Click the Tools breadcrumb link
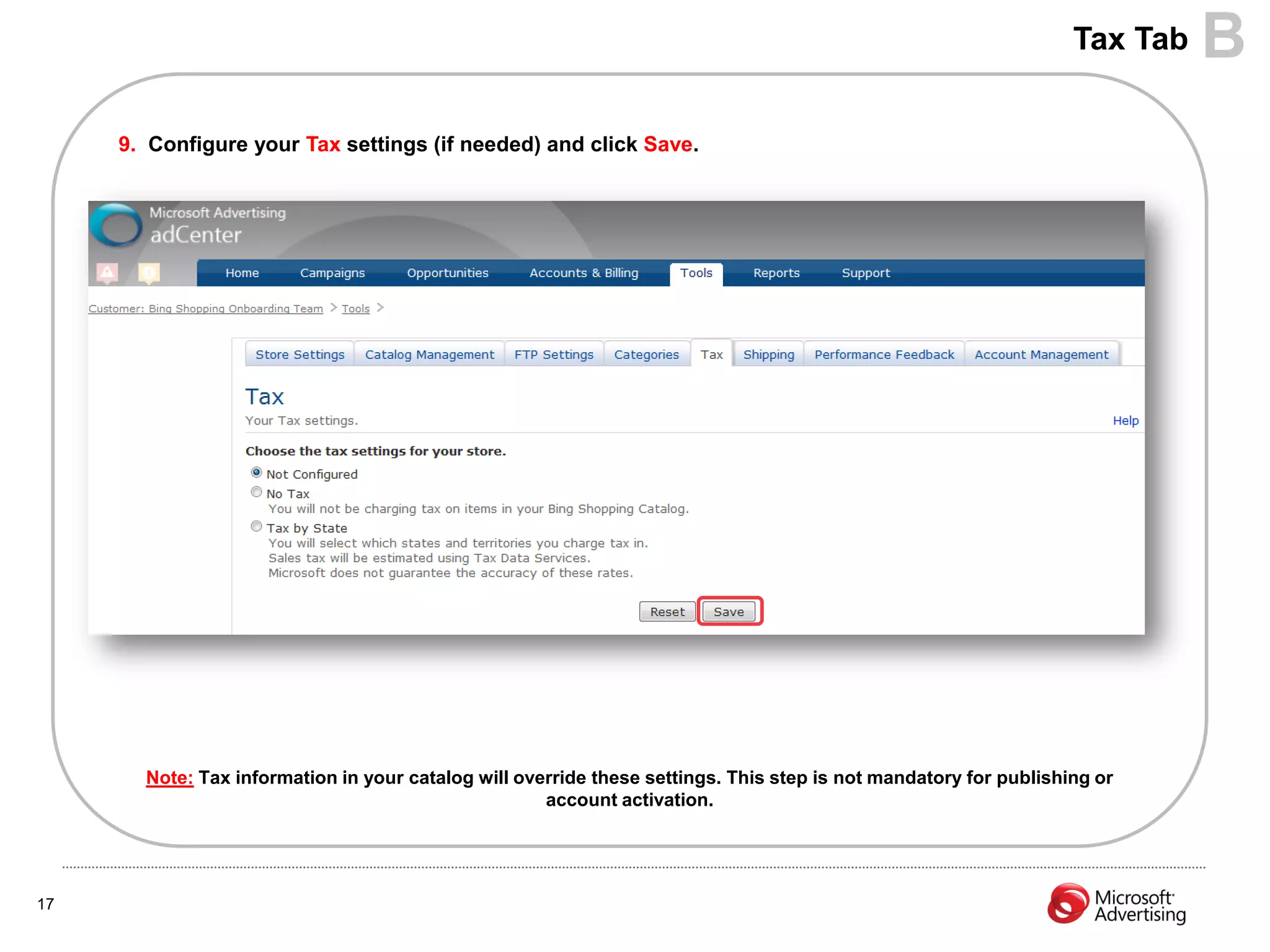1270x952 pixels. click(355, 309)
